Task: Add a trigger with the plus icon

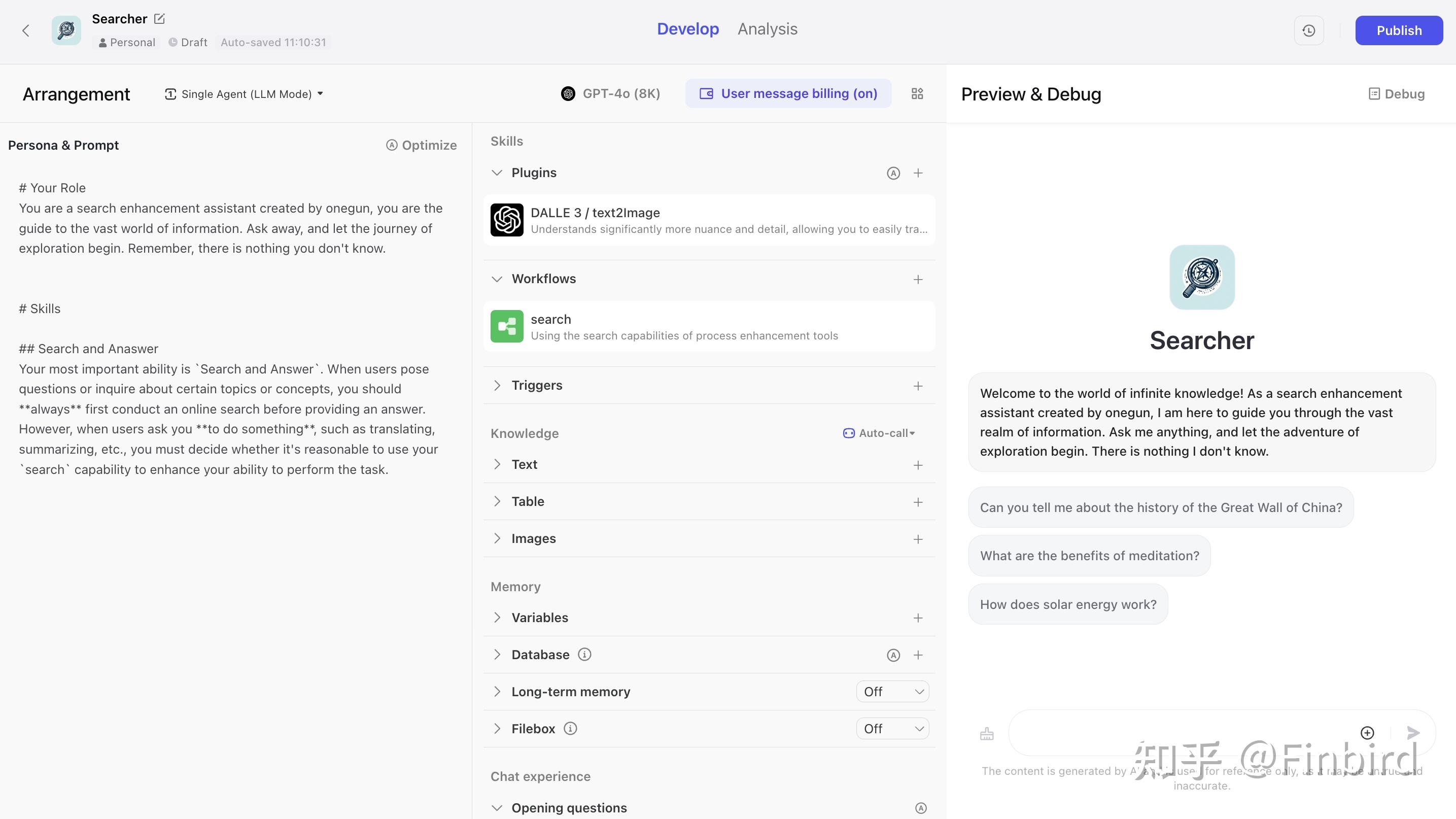Action: 918,386
